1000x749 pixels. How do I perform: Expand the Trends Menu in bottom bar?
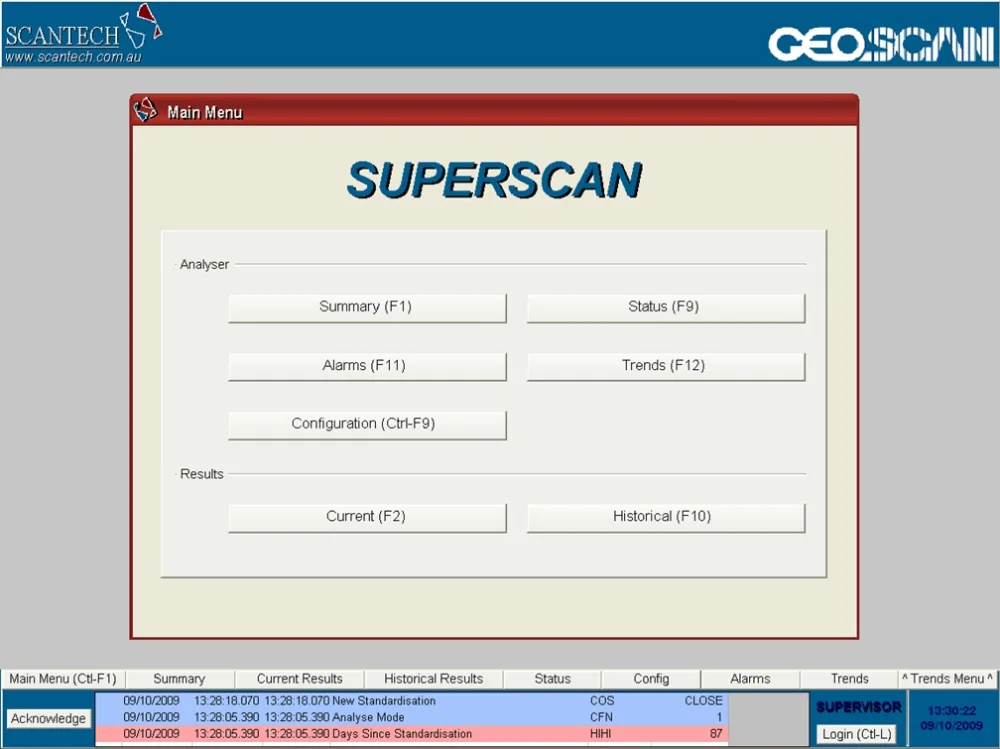point(947,679)
